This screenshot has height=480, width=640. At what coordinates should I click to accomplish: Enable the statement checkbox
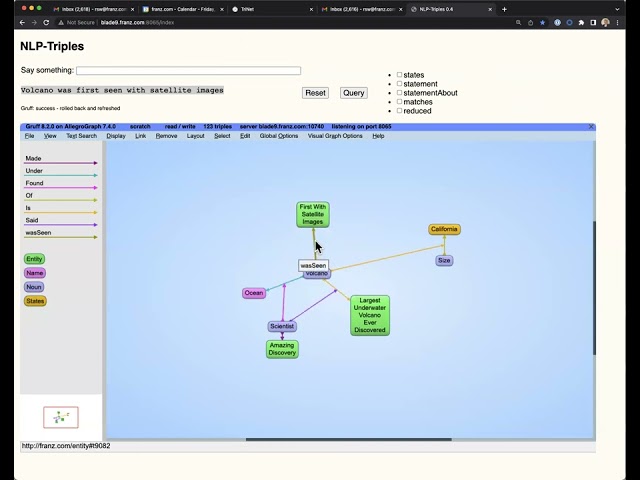click(399, 84)
